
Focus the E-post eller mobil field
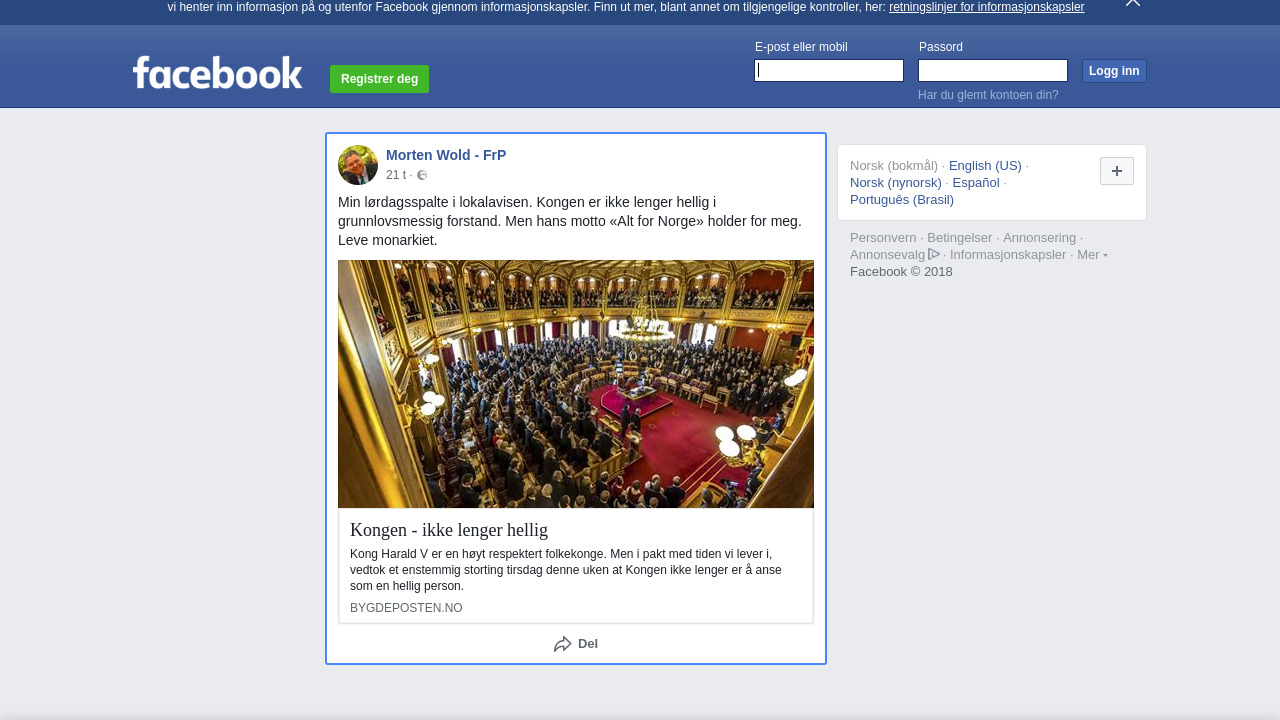pyautogui.click(x=829, y=70)
